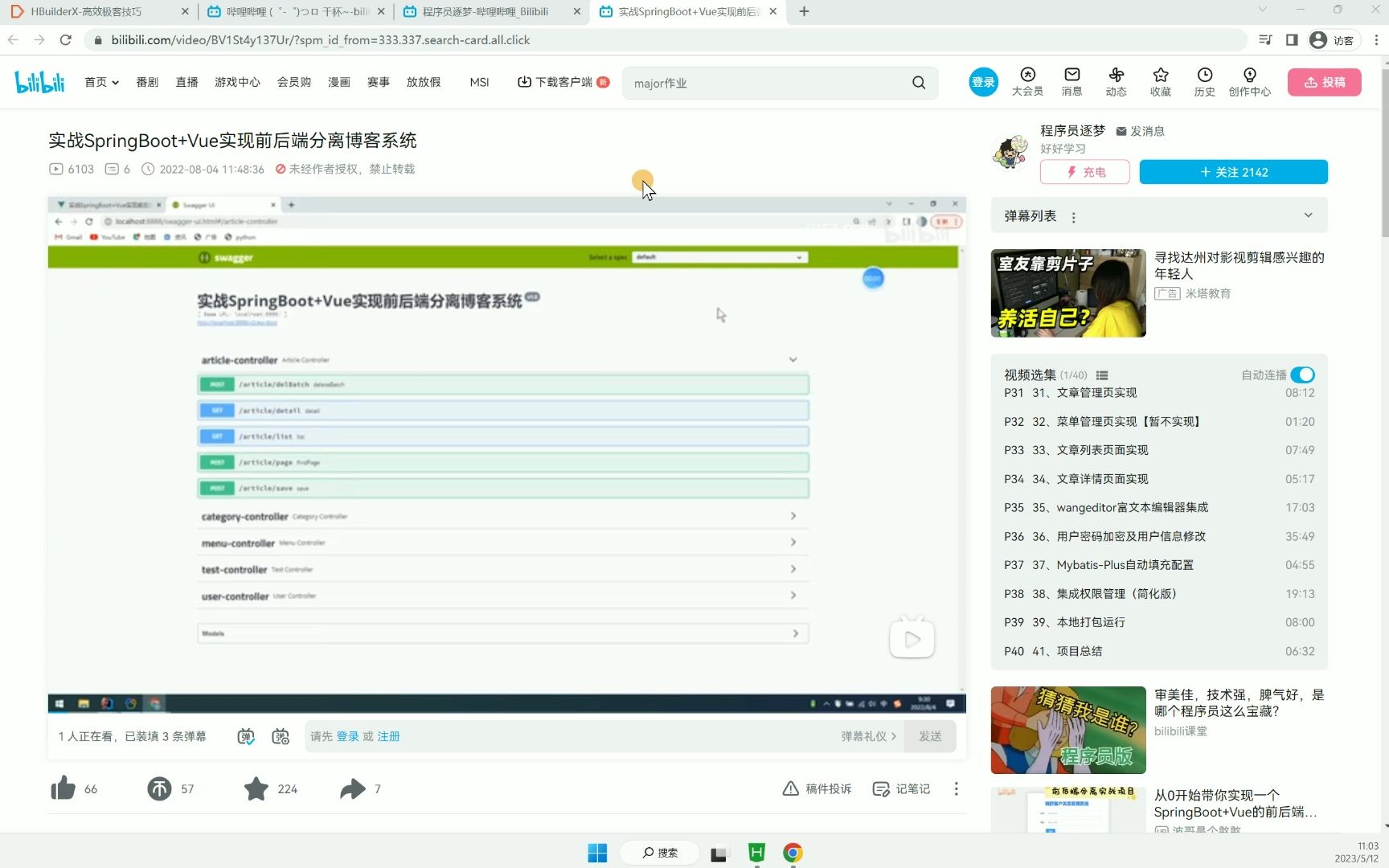This screenshot has width=1389, height=868.
Task: Switch the episode list view icon
Action: (x=1102, y=375)
